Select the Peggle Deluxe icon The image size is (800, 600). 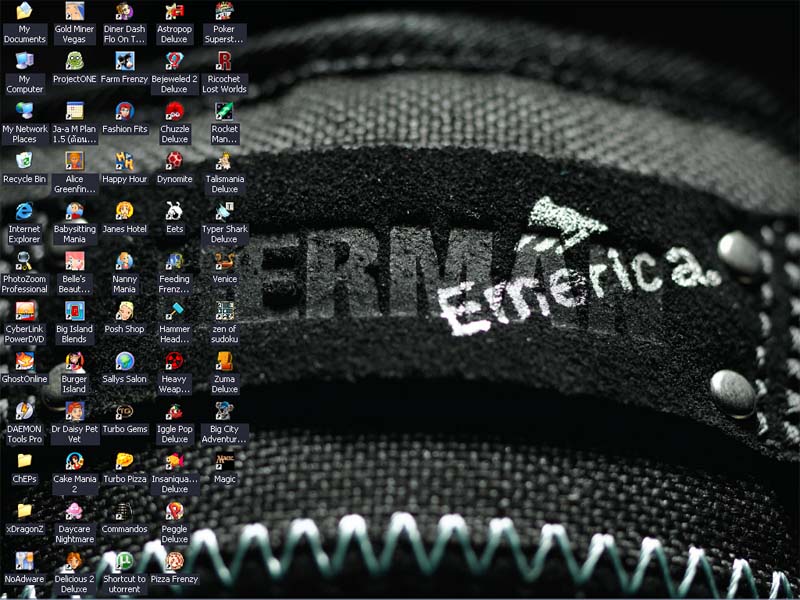[174, 511]
